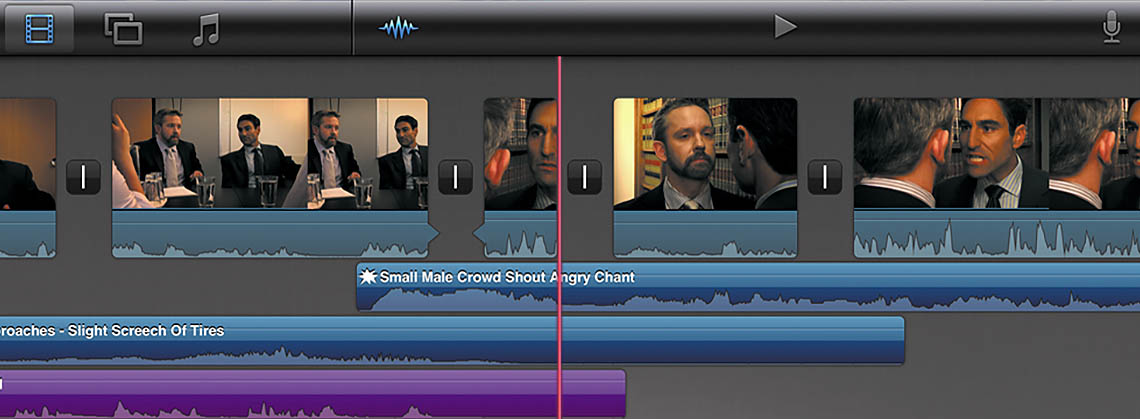Select transition after bearded man bookshelf clip
This screenshot has width=1140, height=419.
(x=825, y=177)
